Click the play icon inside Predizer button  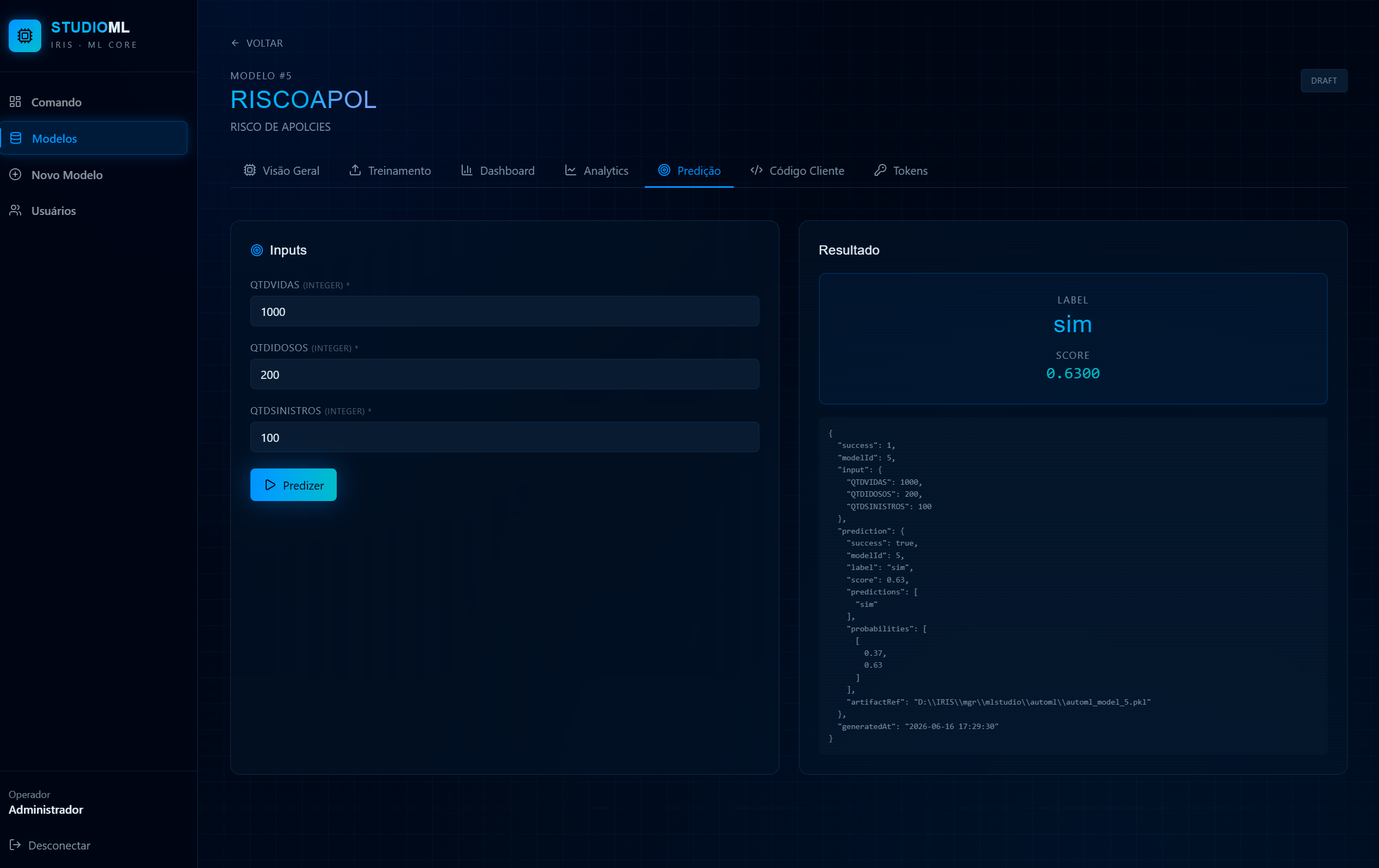coord(270,485)
